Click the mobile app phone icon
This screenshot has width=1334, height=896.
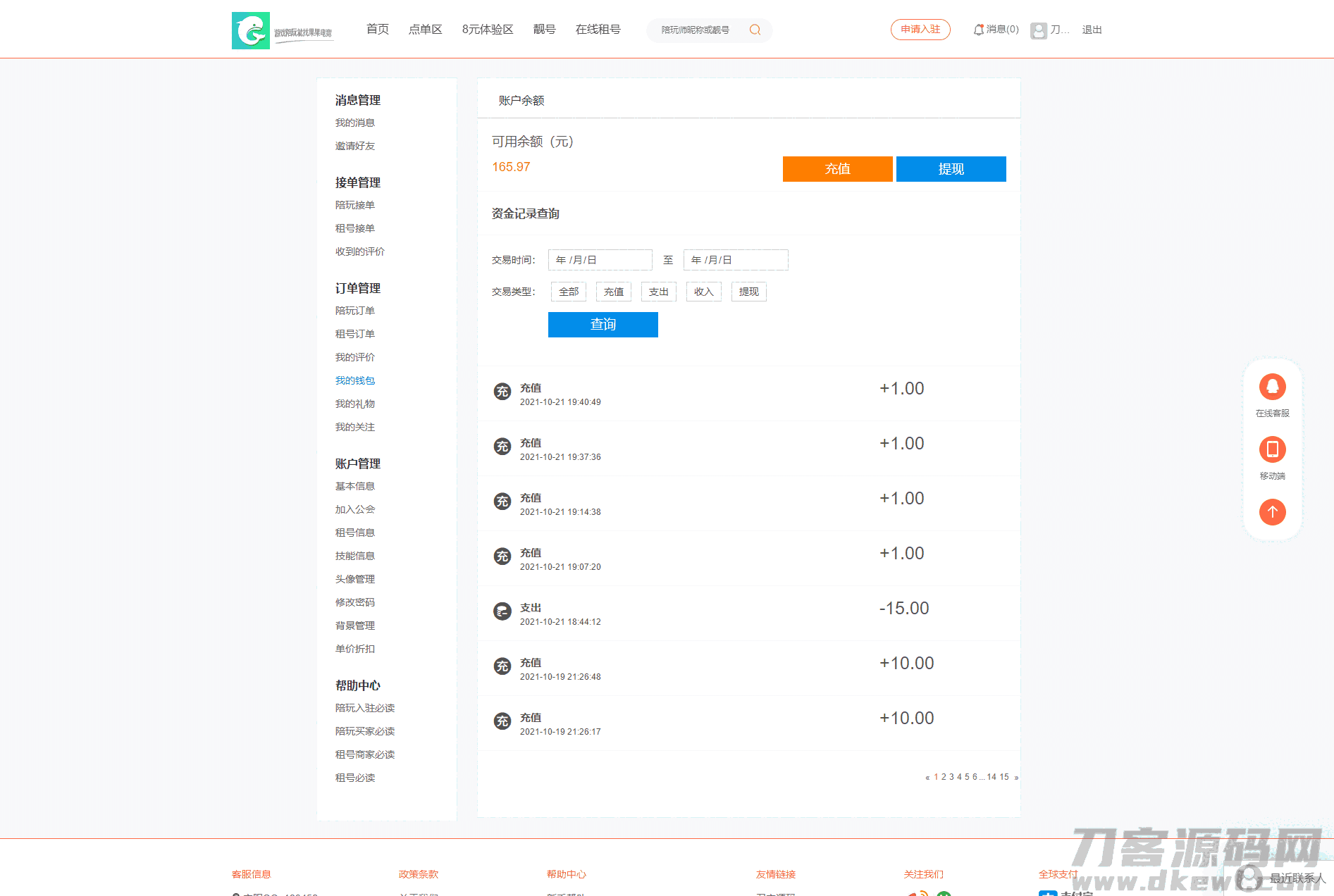click(1272, 449)
